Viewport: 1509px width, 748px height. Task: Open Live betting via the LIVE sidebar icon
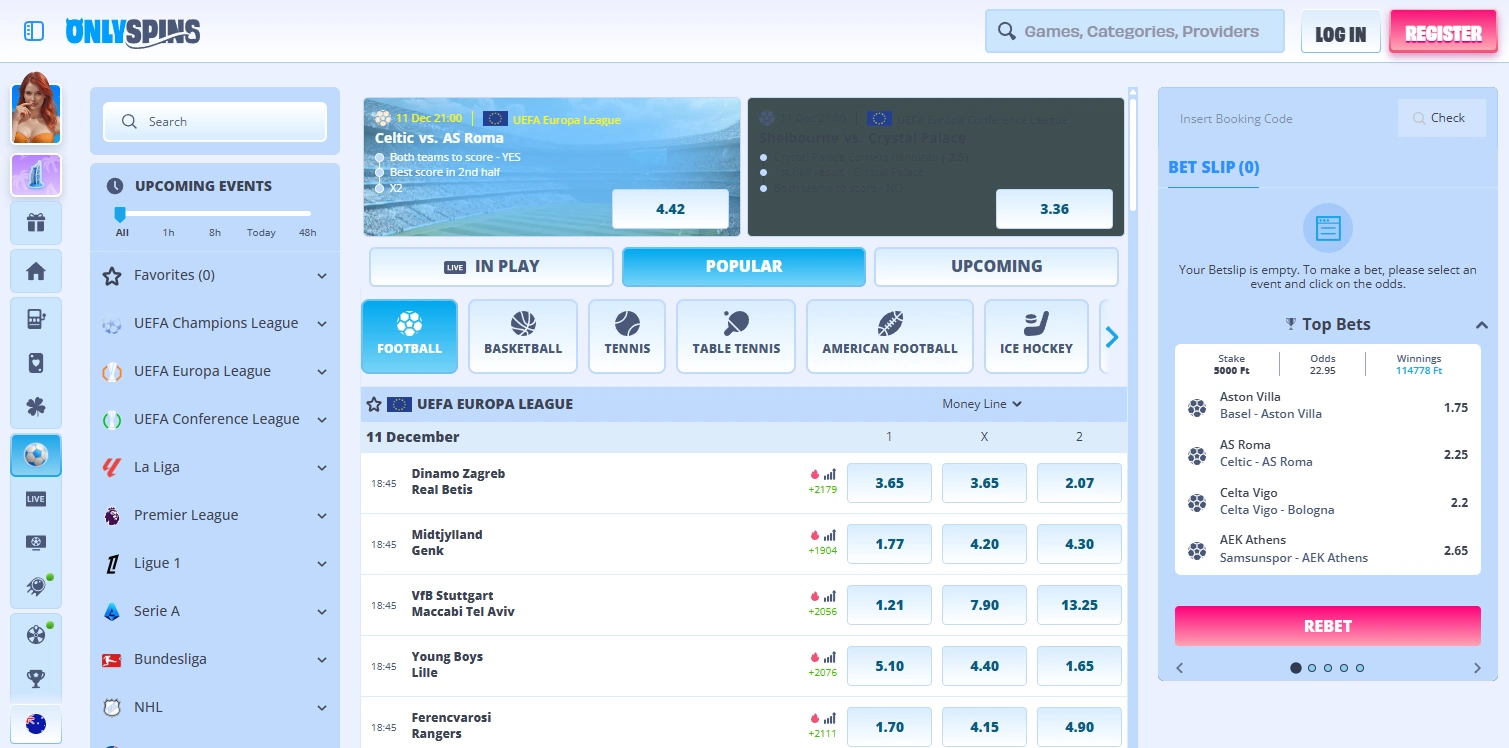(36, 499)
